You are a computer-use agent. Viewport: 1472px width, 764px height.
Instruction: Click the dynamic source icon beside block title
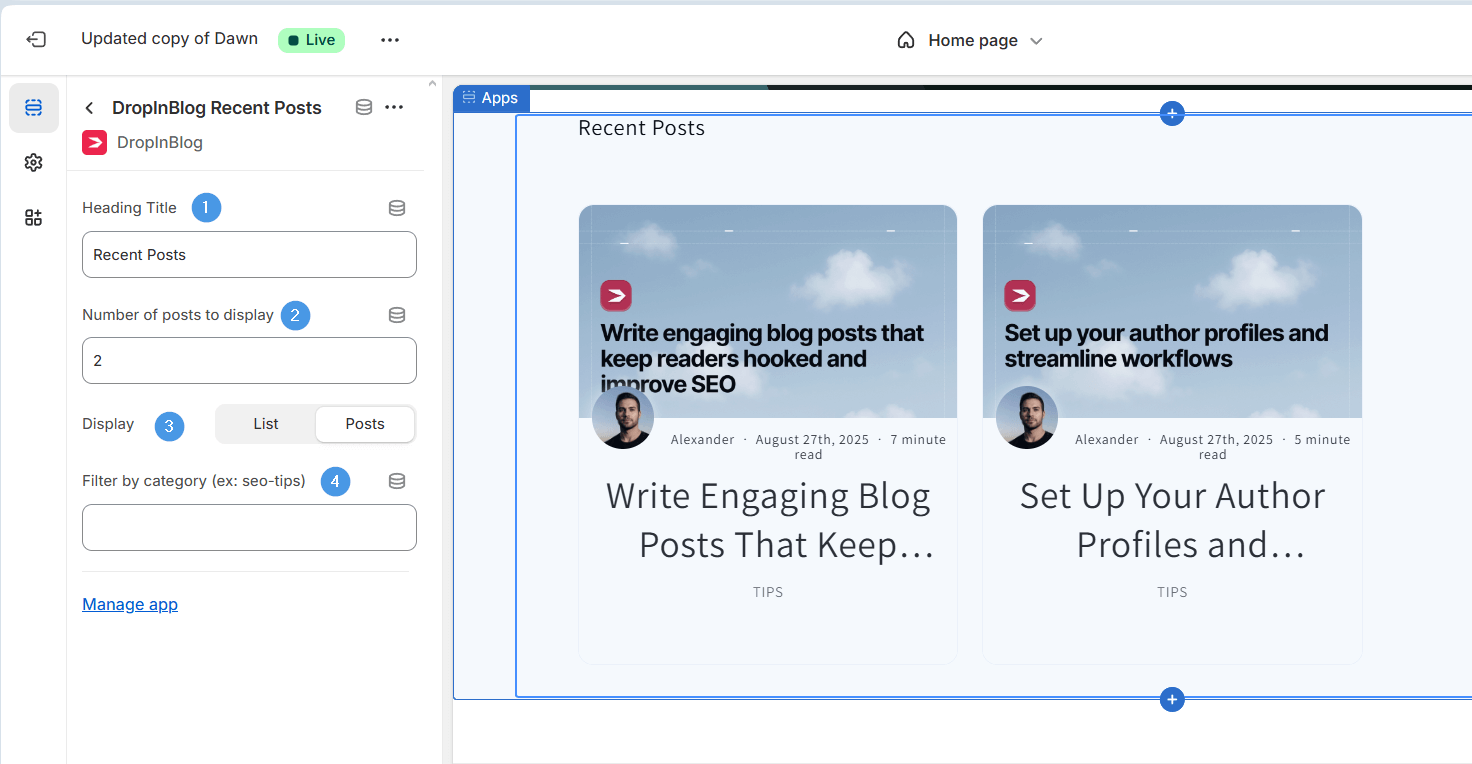tap(364, 107)
